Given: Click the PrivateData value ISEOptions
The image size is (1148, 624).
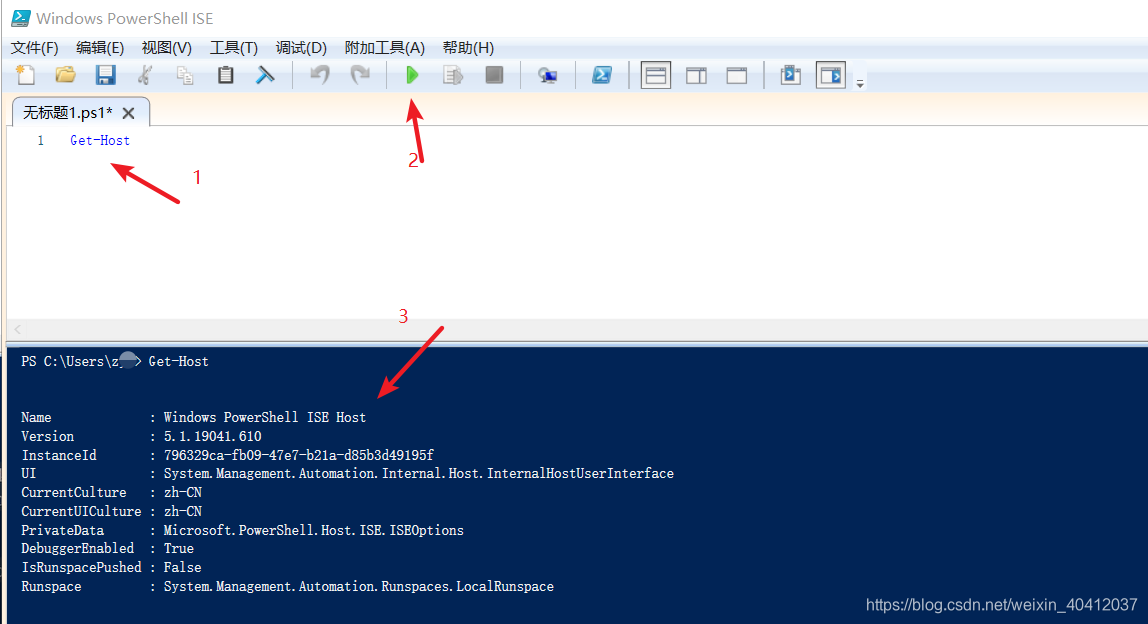Looking at the screenshot, I should pyautogui.click(x=313, y=530).
